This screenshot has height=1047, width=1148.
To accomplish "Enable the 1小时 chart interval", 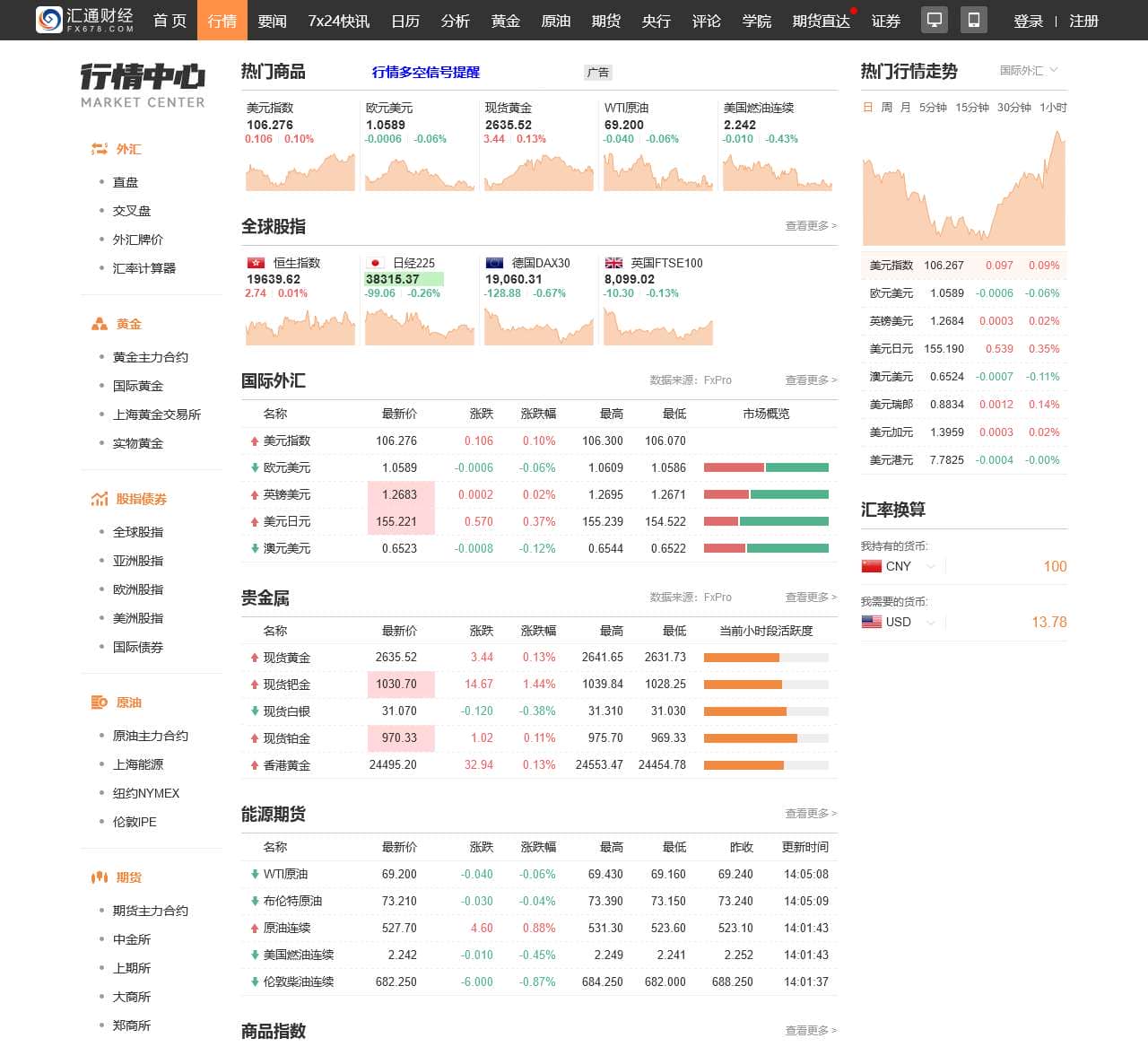I will [1051, 107].
